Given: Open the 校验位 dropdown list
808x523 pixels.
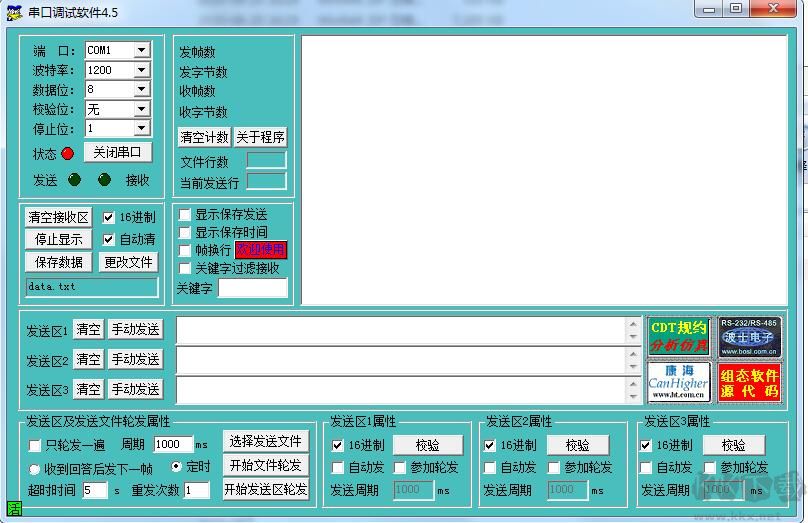Looking at the screenshot, I should click(142, 109).
